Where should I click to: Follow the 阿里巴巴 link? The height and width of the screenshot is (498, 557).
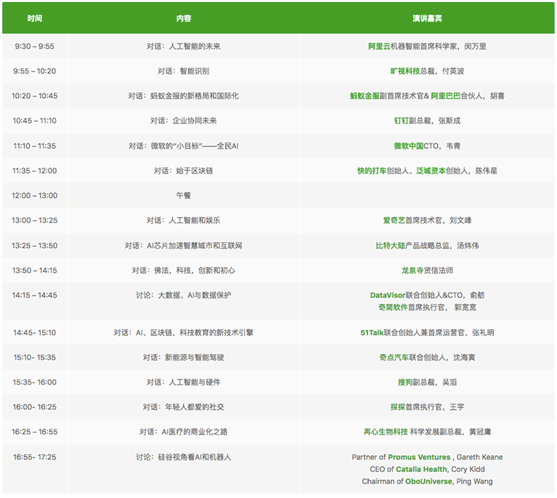tap(445, 96)
